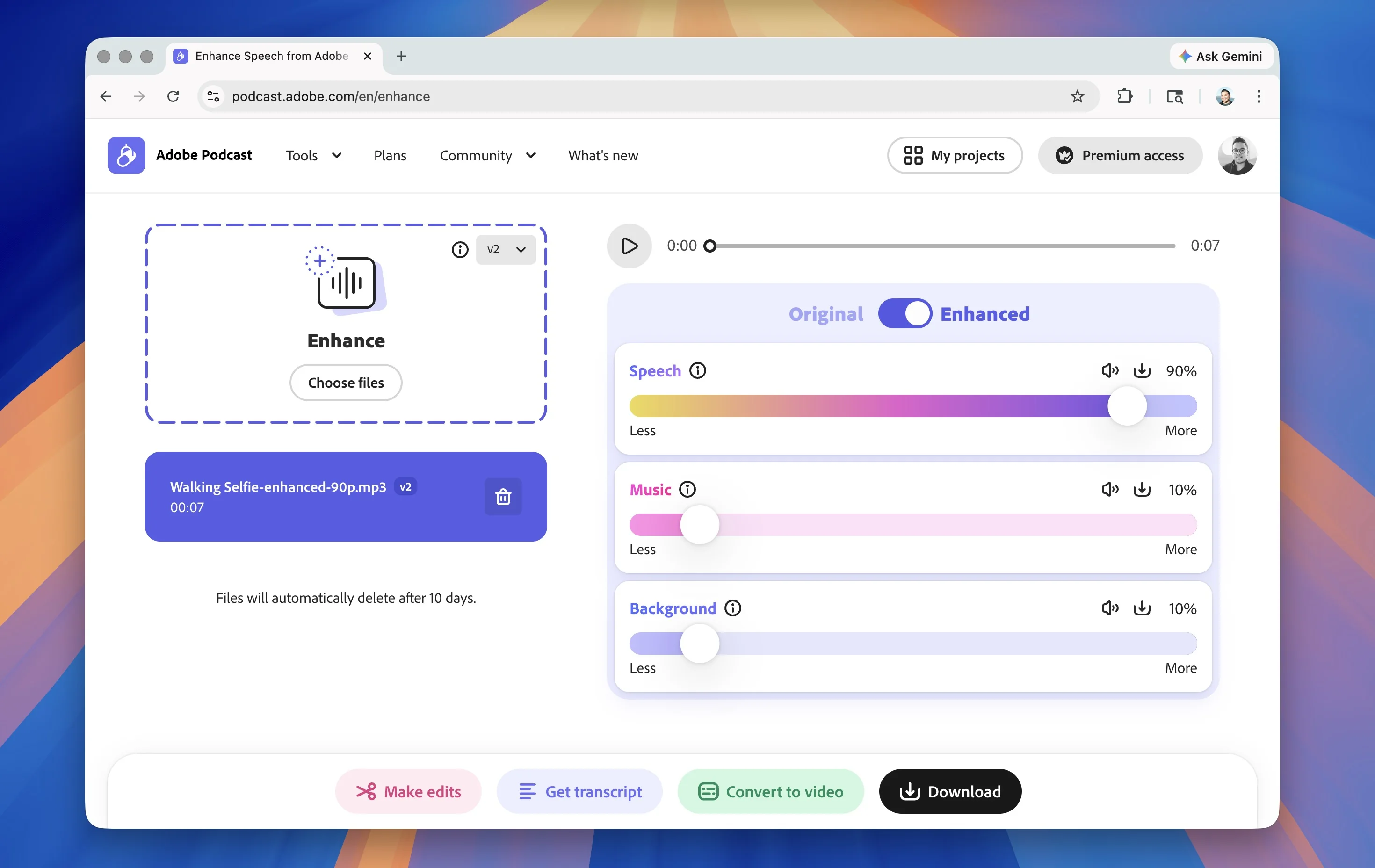The width and height of the screenshot is (1375, 868).
Task: Open Speech info tooltip icon
Action: (x=697, y=370)
